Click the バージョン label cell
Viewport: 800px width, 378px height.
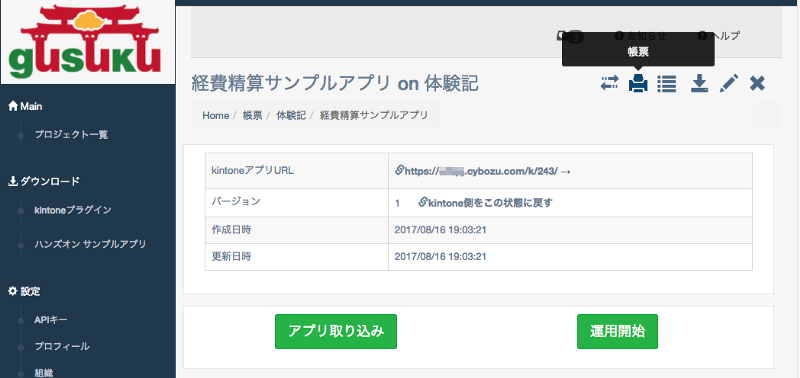(296, 203)
